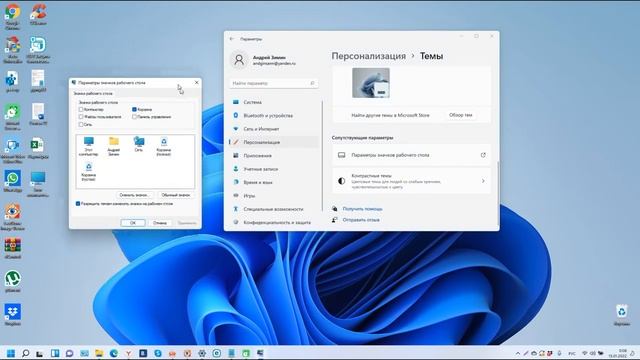Go back using Settings back arrow
Viewport: 640px width, 360px height.
coord(232,39)
